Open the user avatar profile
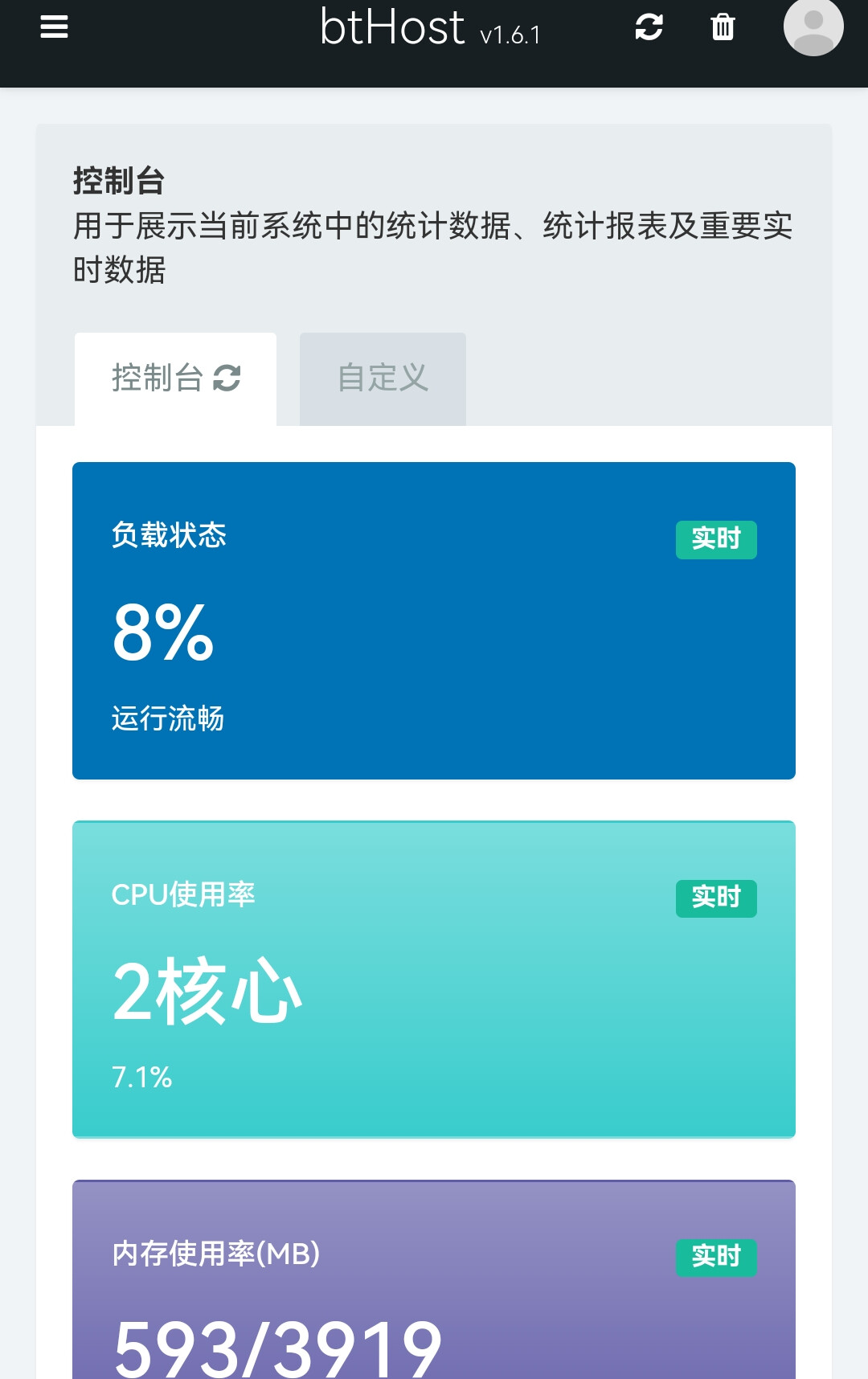Screen dimensions: 868x1379 click(813, 26)
